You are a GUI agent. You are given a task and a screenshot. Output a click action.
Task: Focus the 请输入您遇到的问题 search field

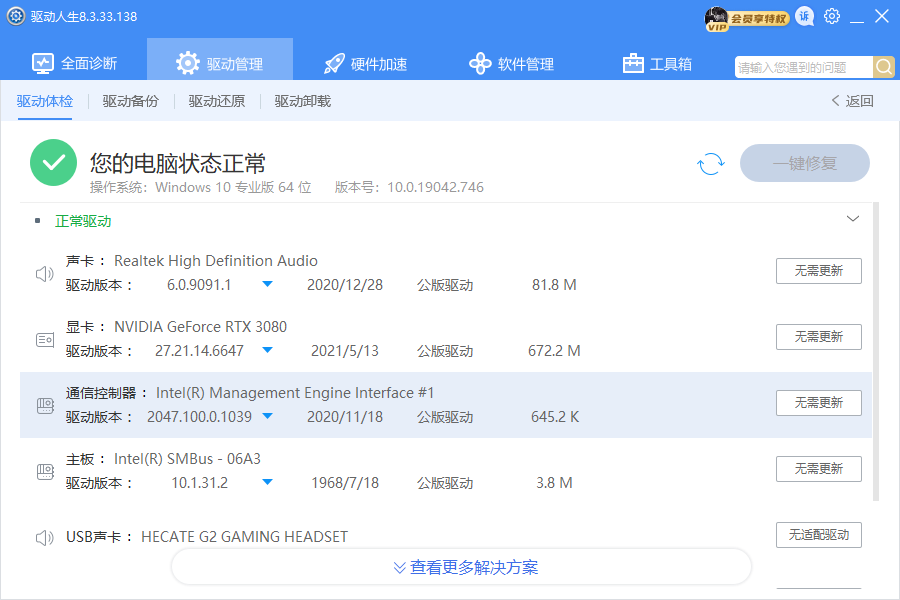[x=804, y=67]
